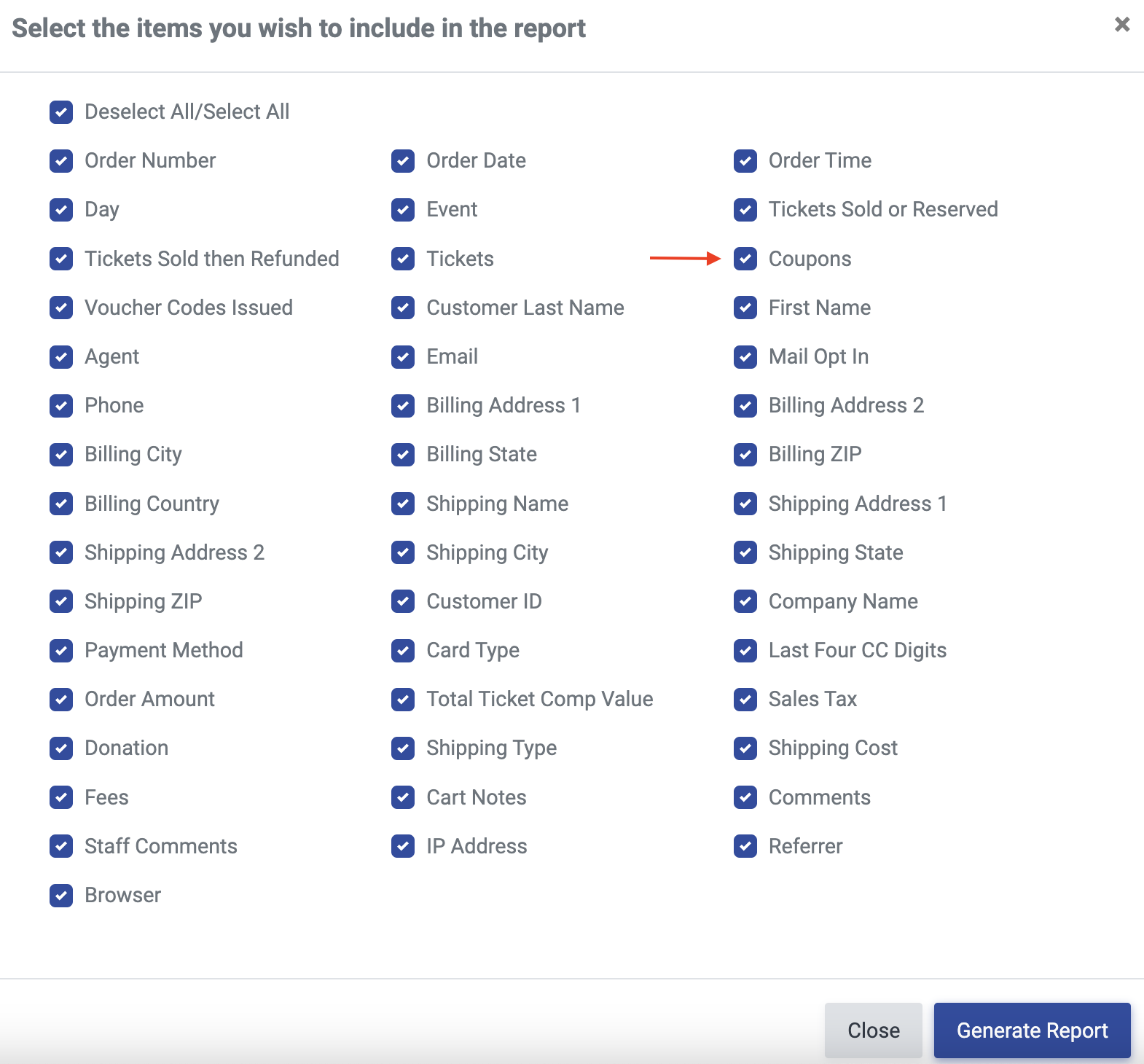Toggle the Company Name checkbox

tap(745, 601)
